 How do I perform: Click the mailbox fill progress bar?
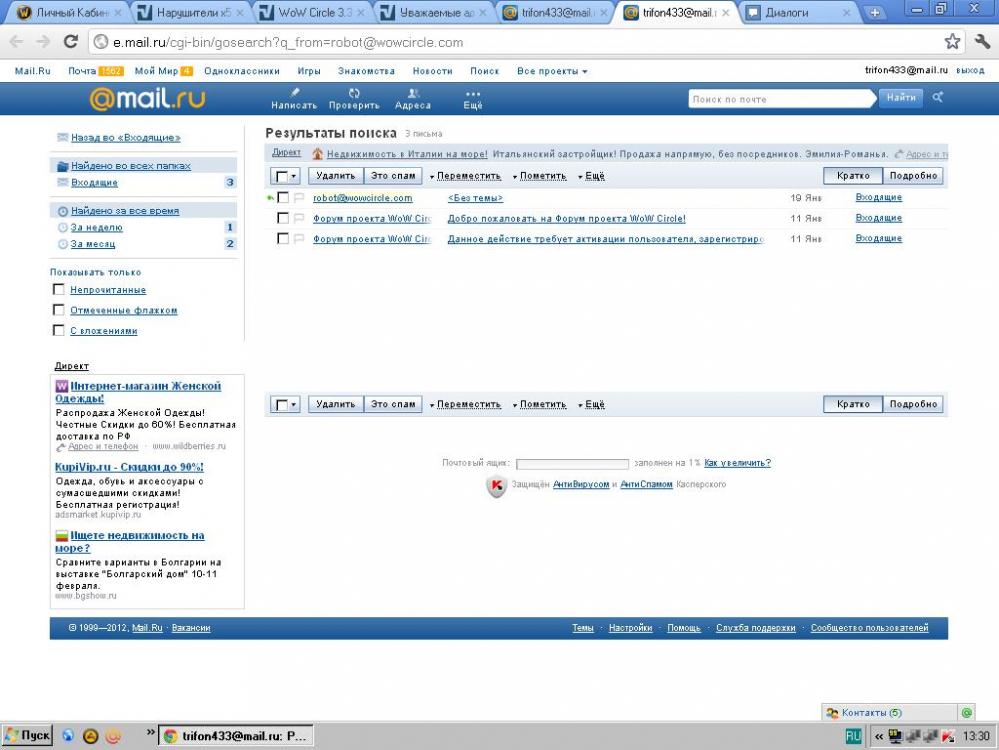pos(572,464)
